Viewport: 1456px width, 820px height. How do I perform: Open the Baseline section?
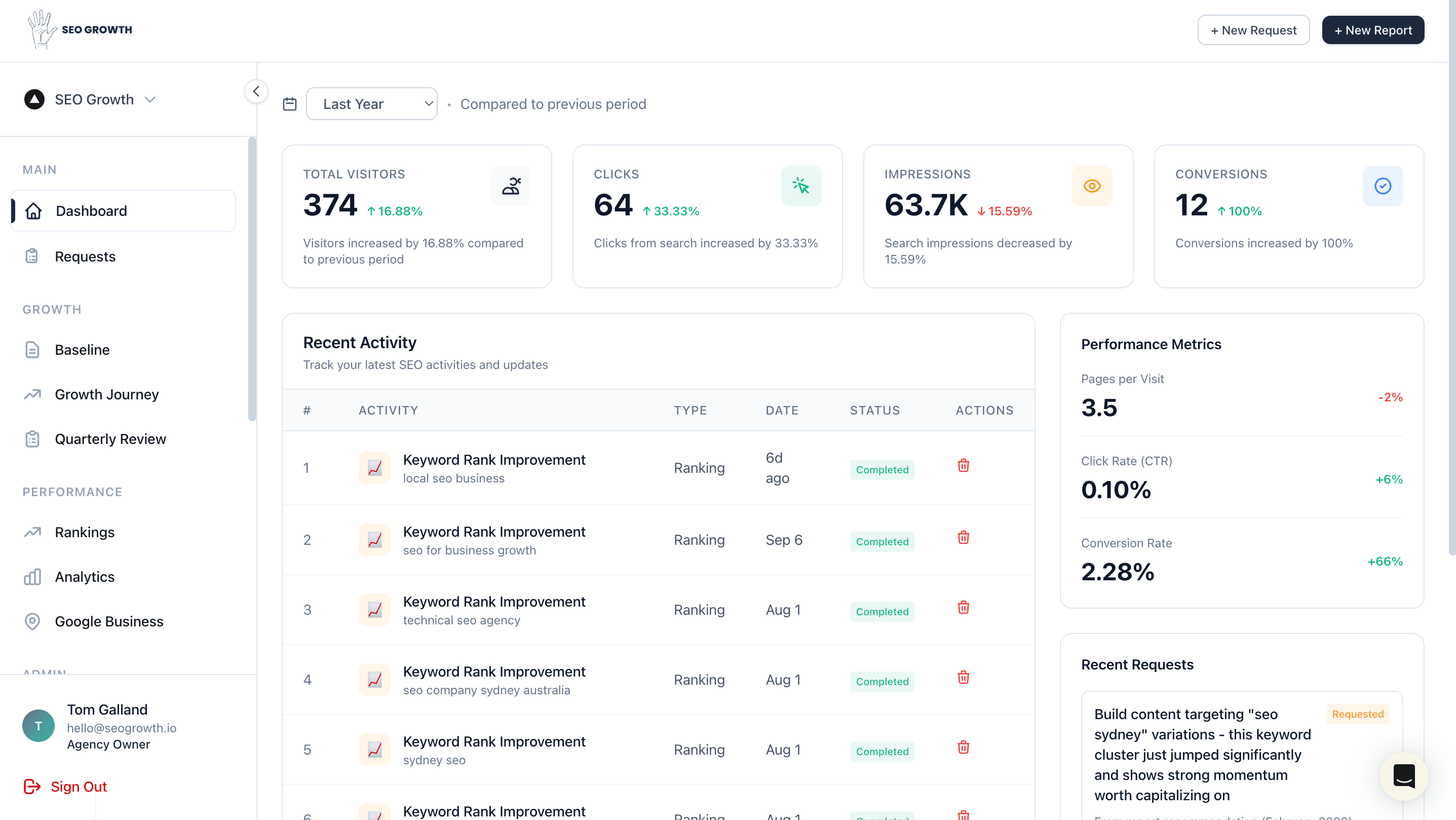pyautogui.click(x=123, y=350)
